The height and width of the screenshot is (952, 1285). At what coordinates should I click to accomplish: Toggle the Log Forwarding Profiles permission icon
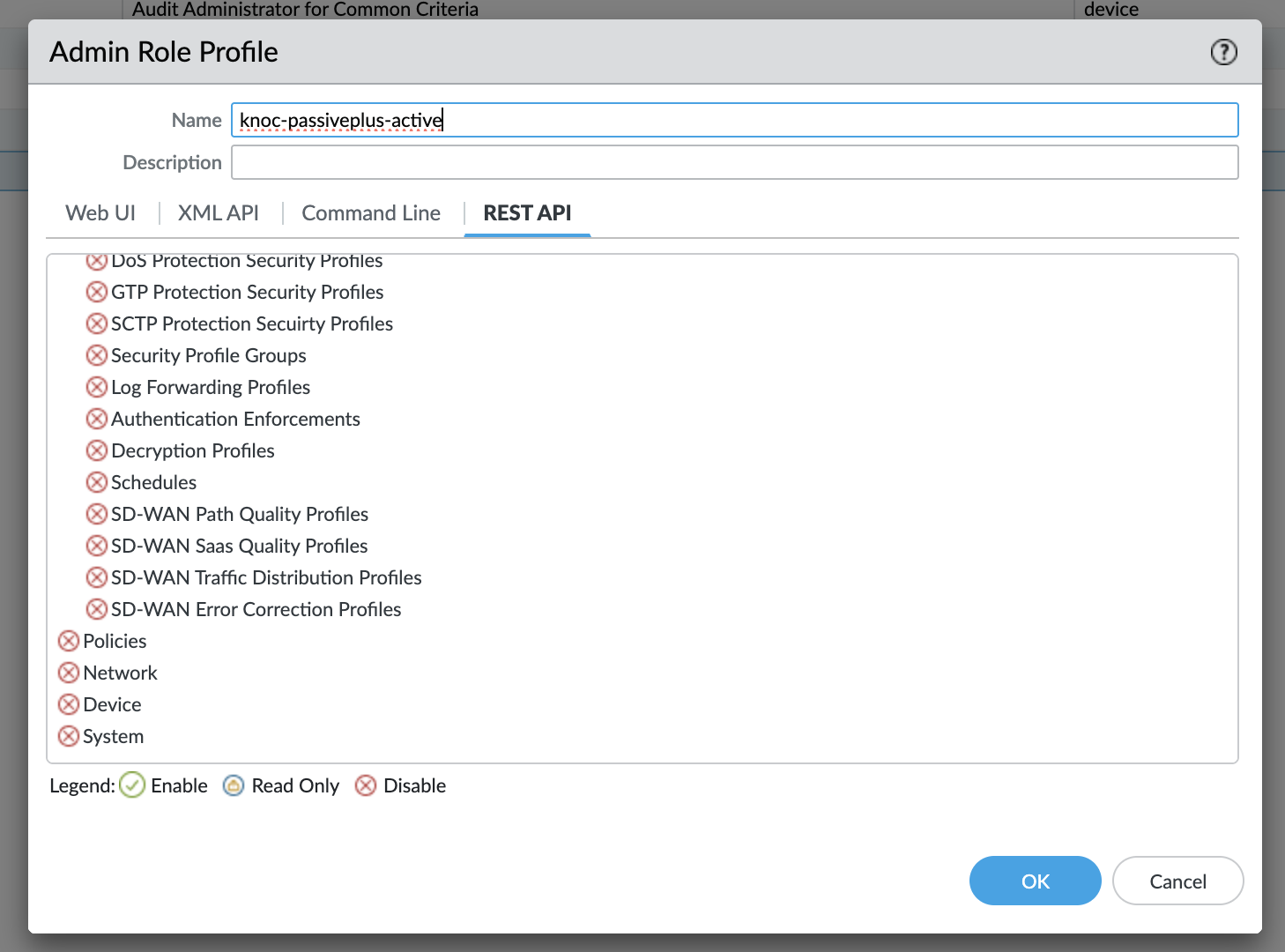97,387
